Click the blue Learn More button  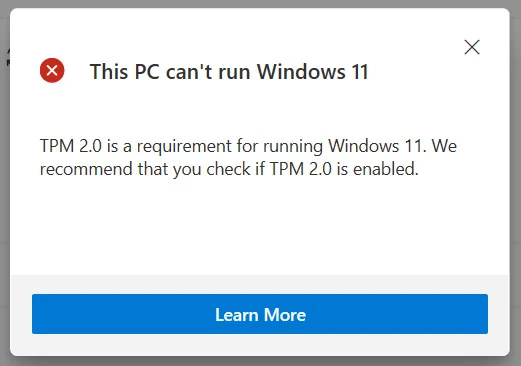point(260,314)
